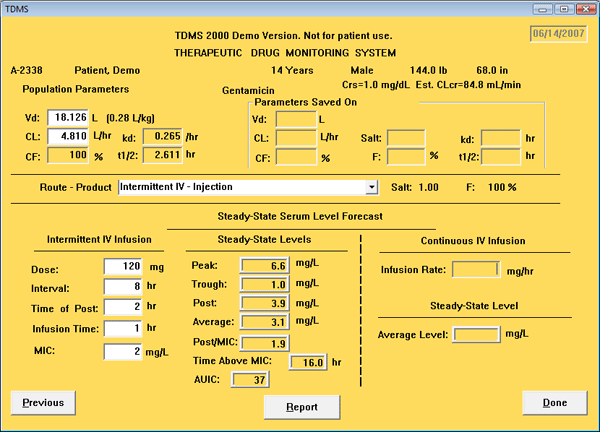The width and height of the screenshot is (600, 432).
Task: Click the Previous button
Action: click(43, 403)
